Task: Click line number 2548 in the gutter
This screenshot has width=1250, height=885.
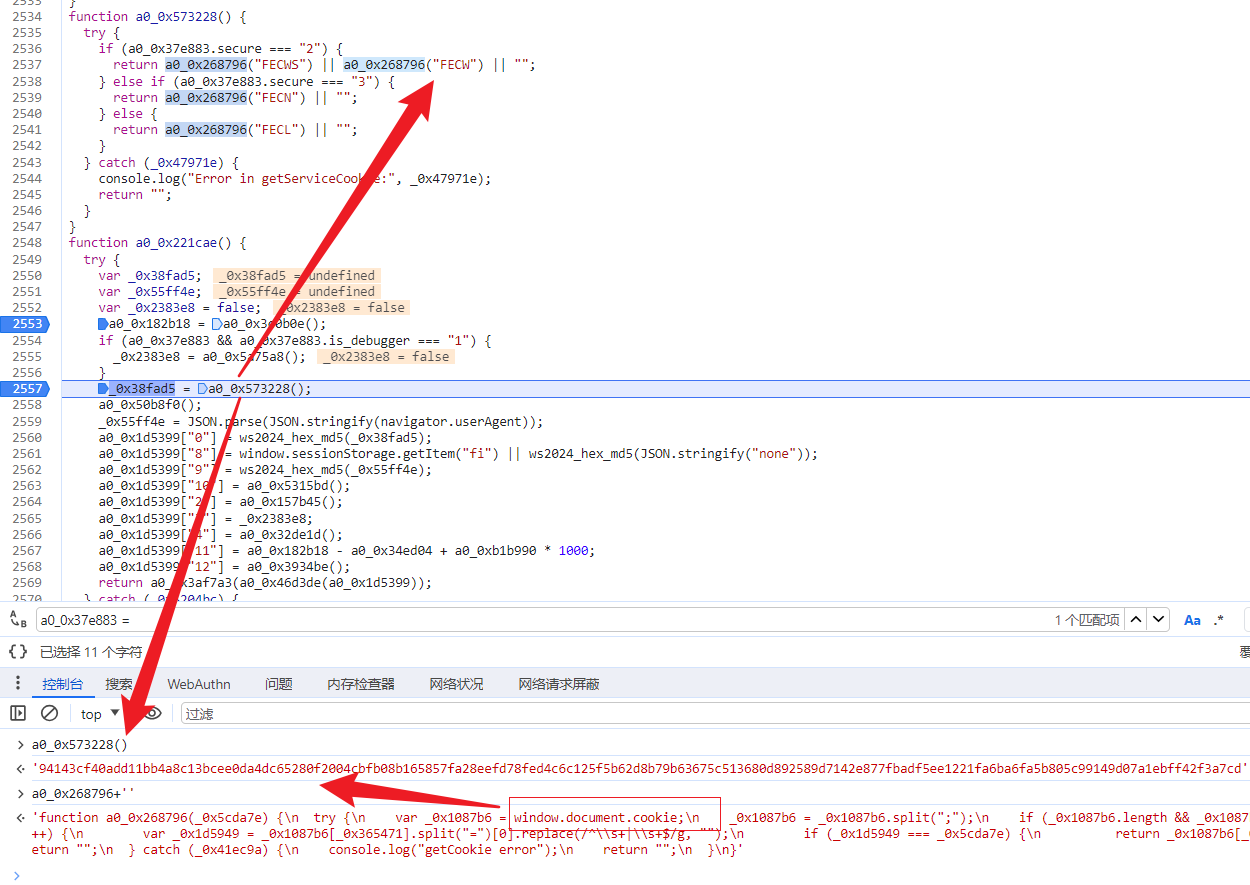Action: tap(27, 243)
